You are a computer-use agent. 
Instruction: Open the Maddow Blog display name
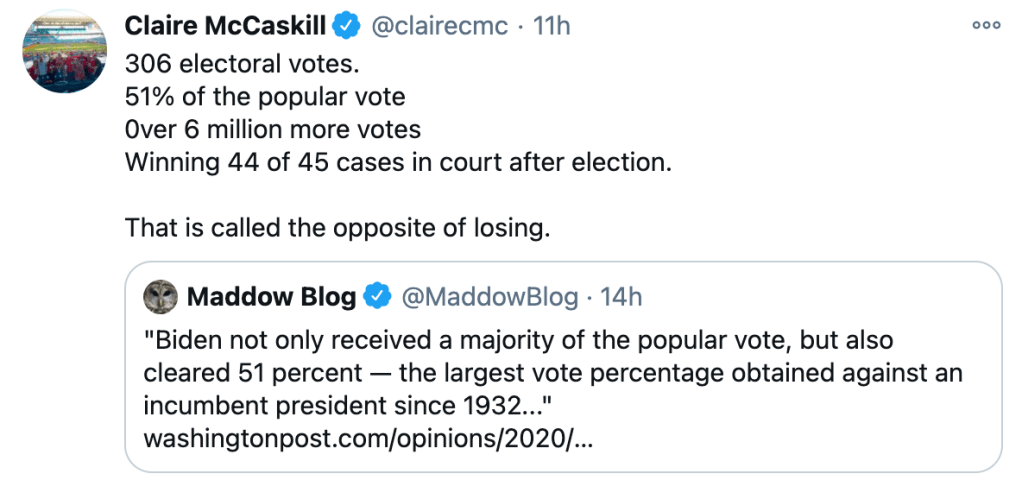(271, 297)
